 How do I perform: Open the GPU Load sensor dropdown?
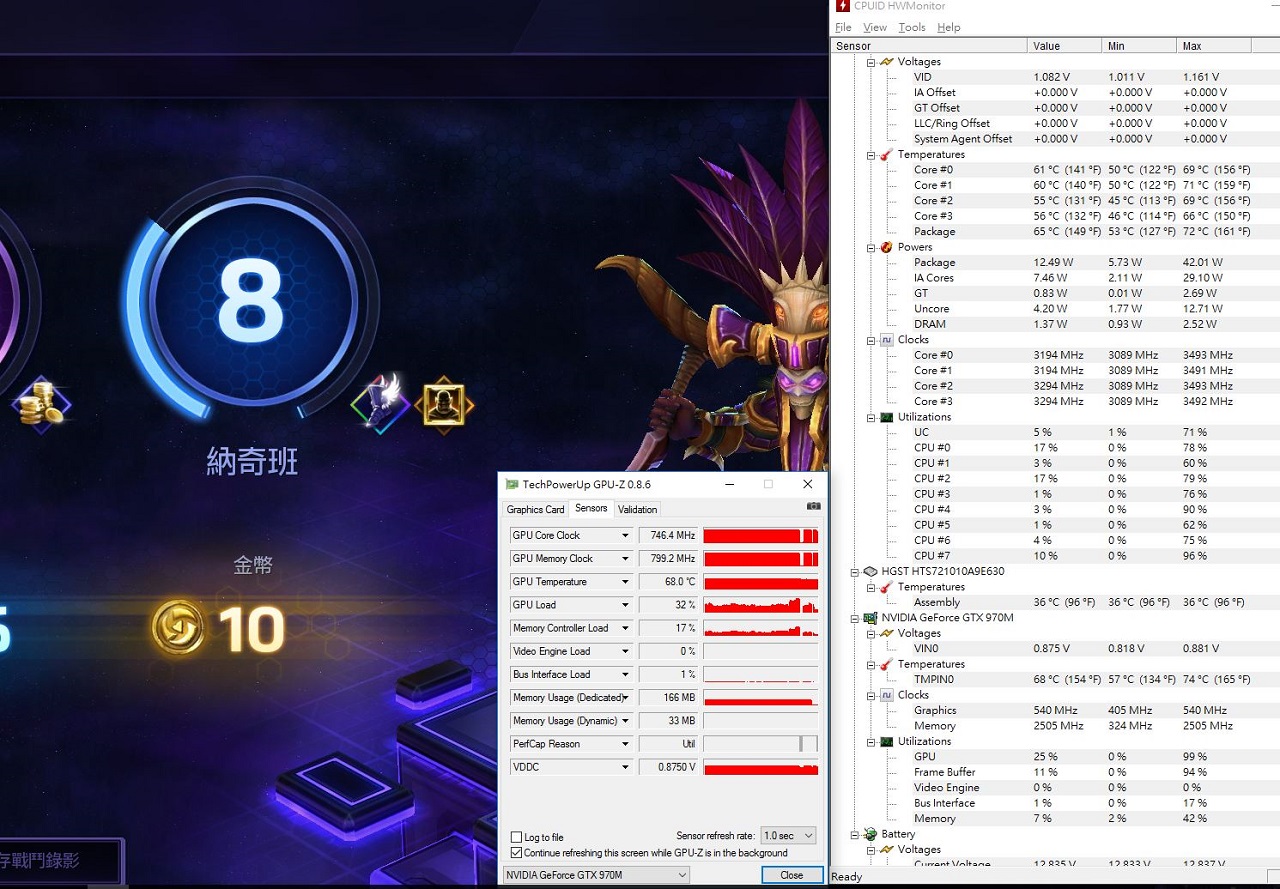[625, 605]
